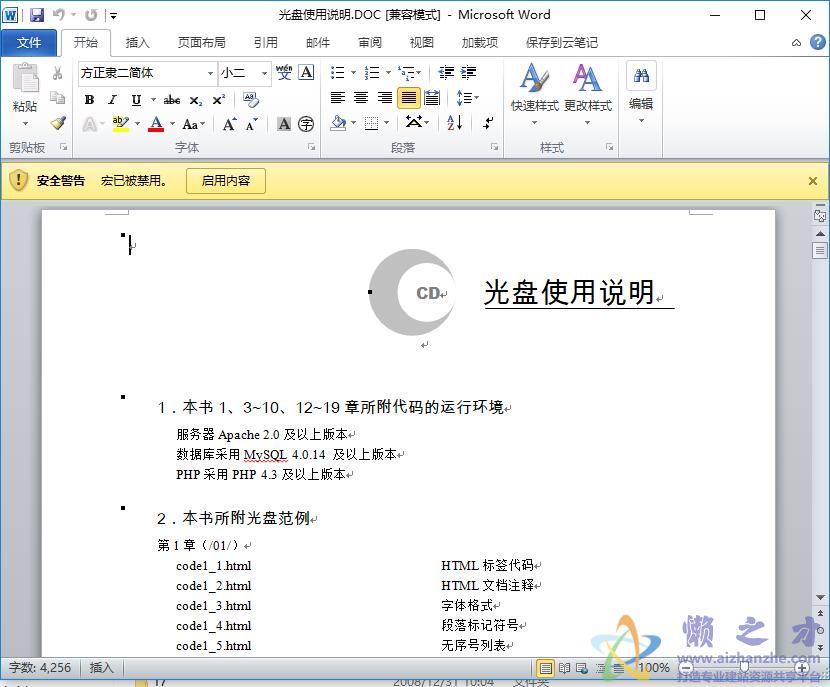The image size is (830, 687).
Task: Click 插入 insert mode in status bar
Action: (101, 667)
